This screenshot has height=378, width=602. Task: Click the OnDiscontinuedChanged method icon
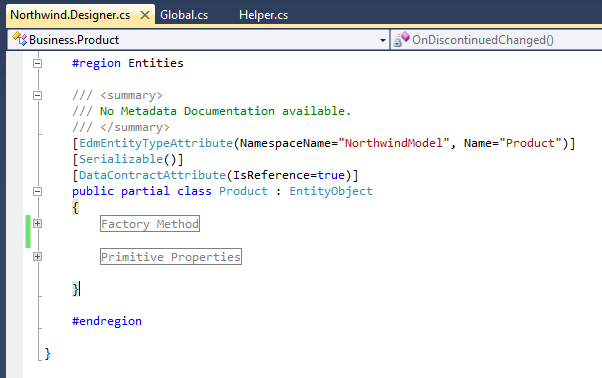tap(402, 39)
